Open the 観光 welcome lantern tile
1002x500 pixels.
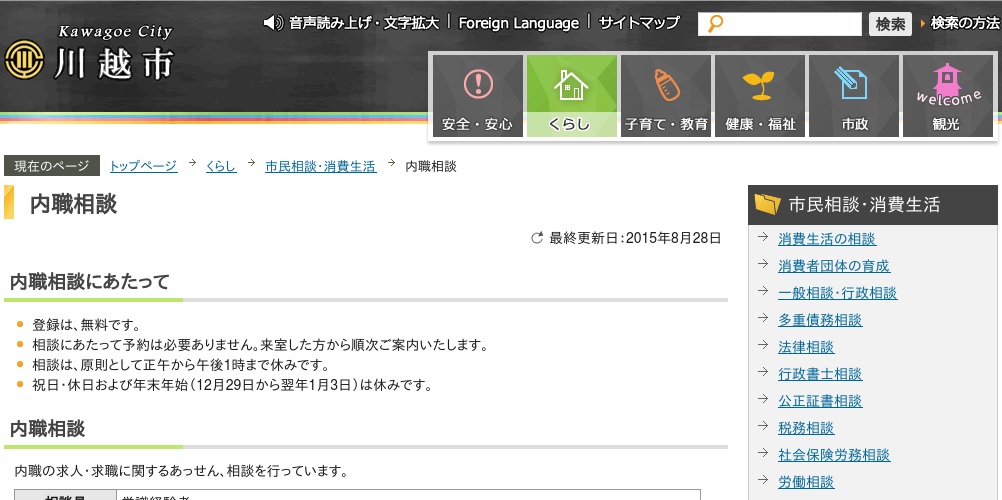[947, 96]
